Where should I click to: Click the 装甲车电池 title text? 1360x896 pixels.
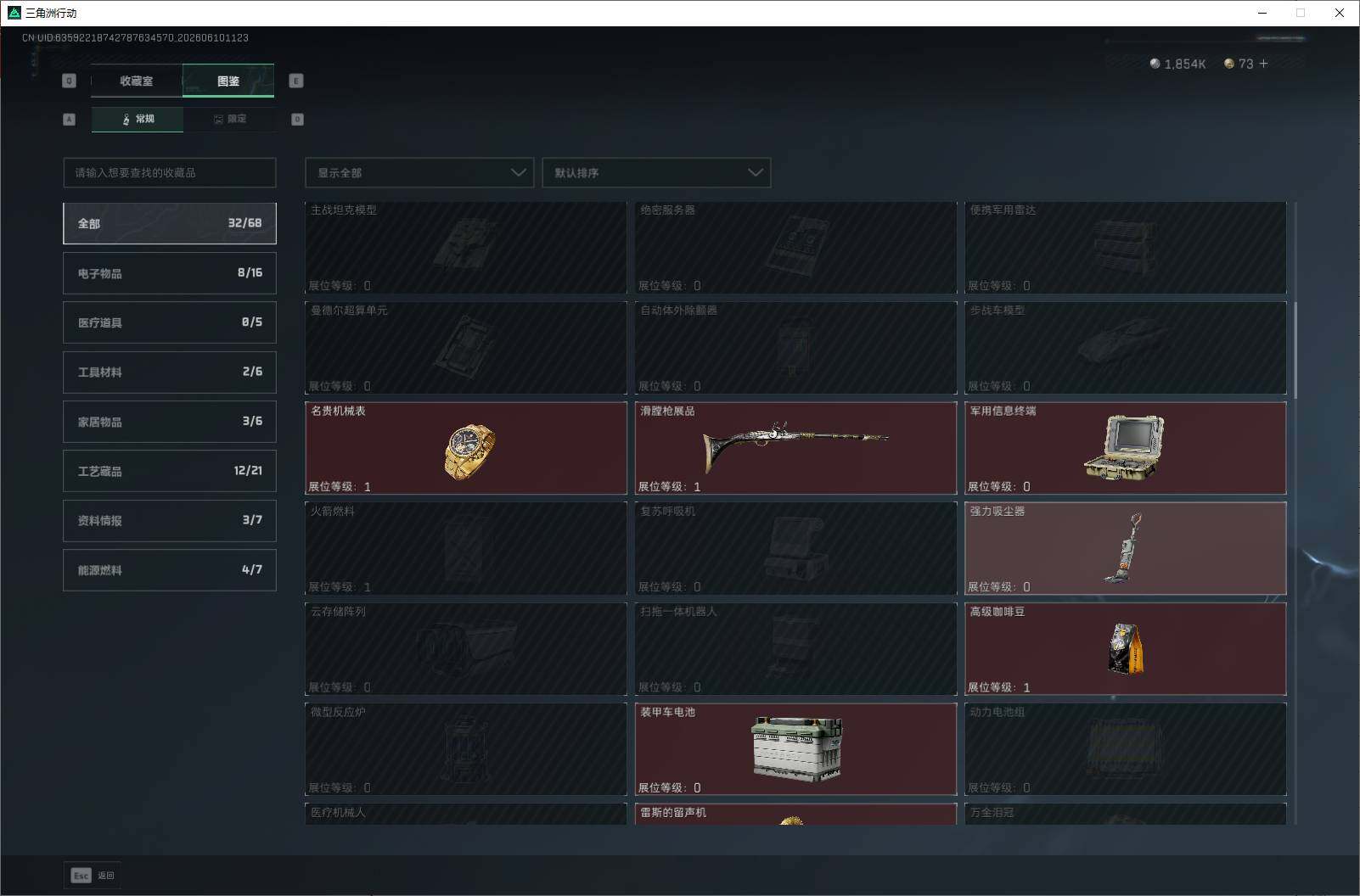coord(667,712)
